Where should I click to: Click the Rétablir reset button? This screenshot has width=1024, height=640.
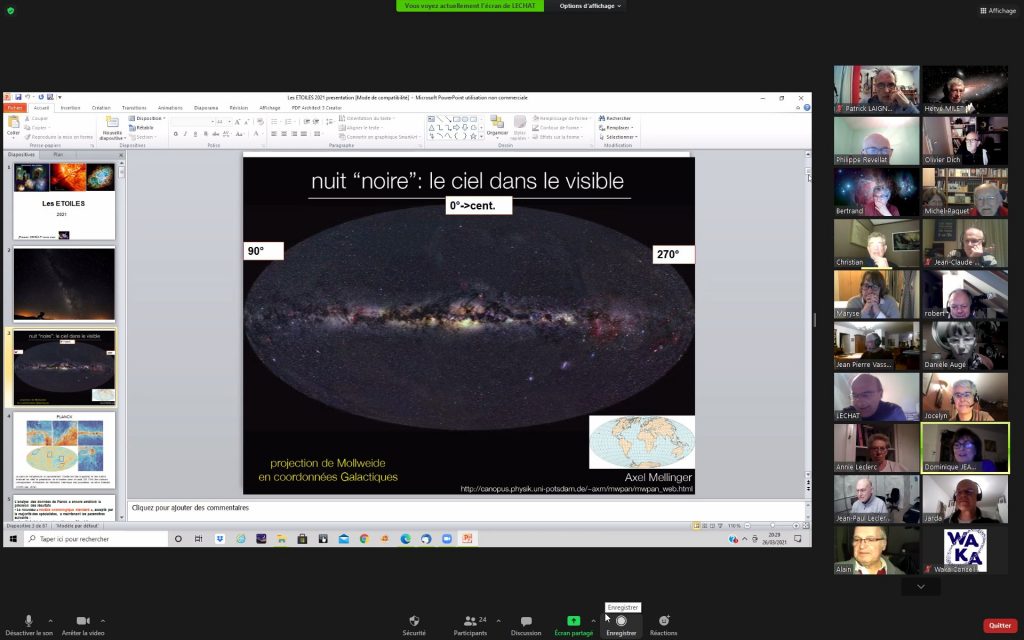point(142,127)
